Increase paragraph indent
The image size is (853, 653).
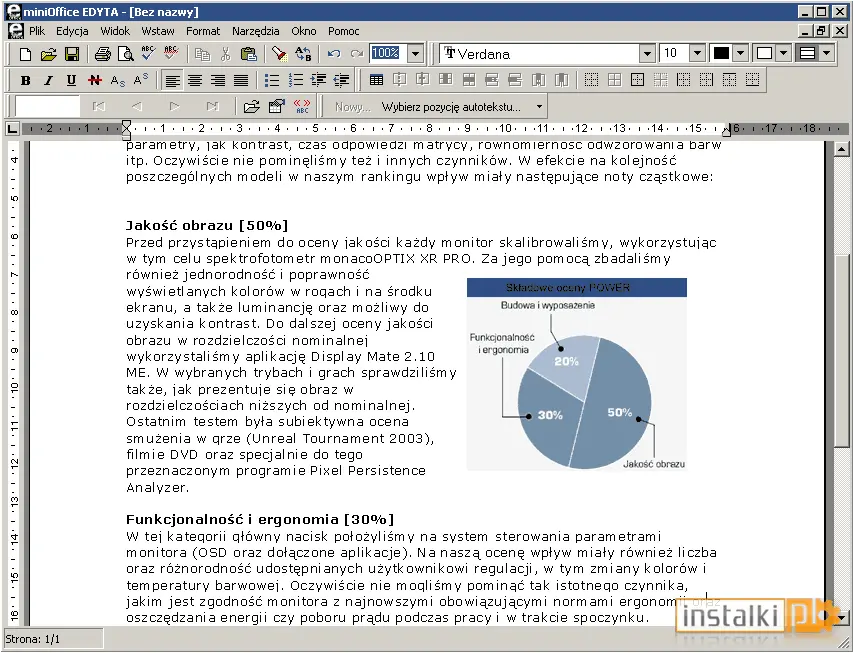pyautogui.click(x=318, y=81)
